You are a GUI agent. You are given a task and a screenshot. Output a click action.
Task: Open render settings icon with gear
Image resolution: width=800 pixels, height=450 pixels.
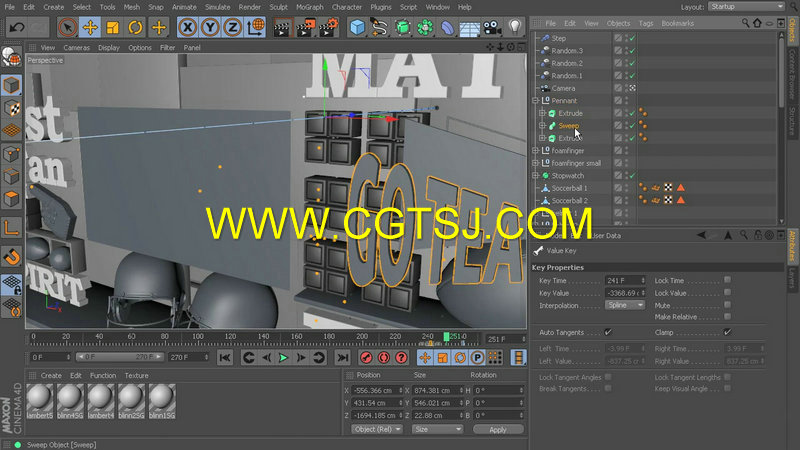[x=328, y=27]
